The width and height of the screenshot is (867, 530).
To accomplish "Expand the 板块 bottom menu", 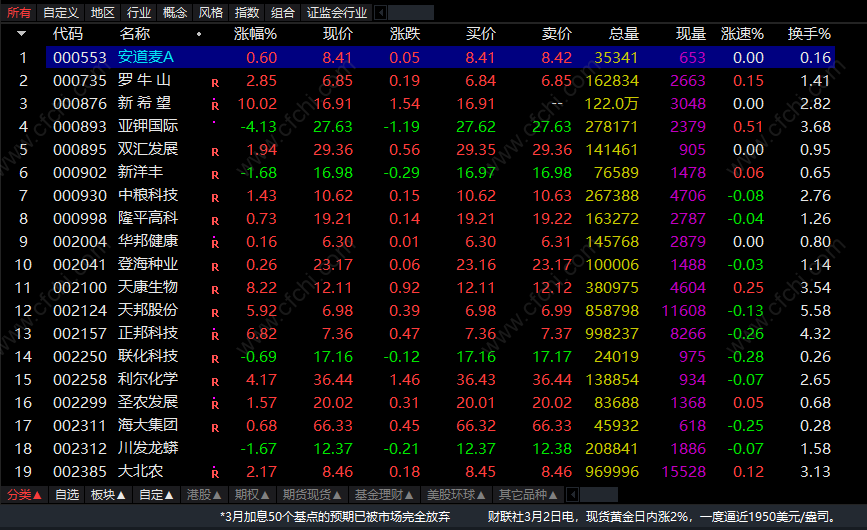I will 108,495.
